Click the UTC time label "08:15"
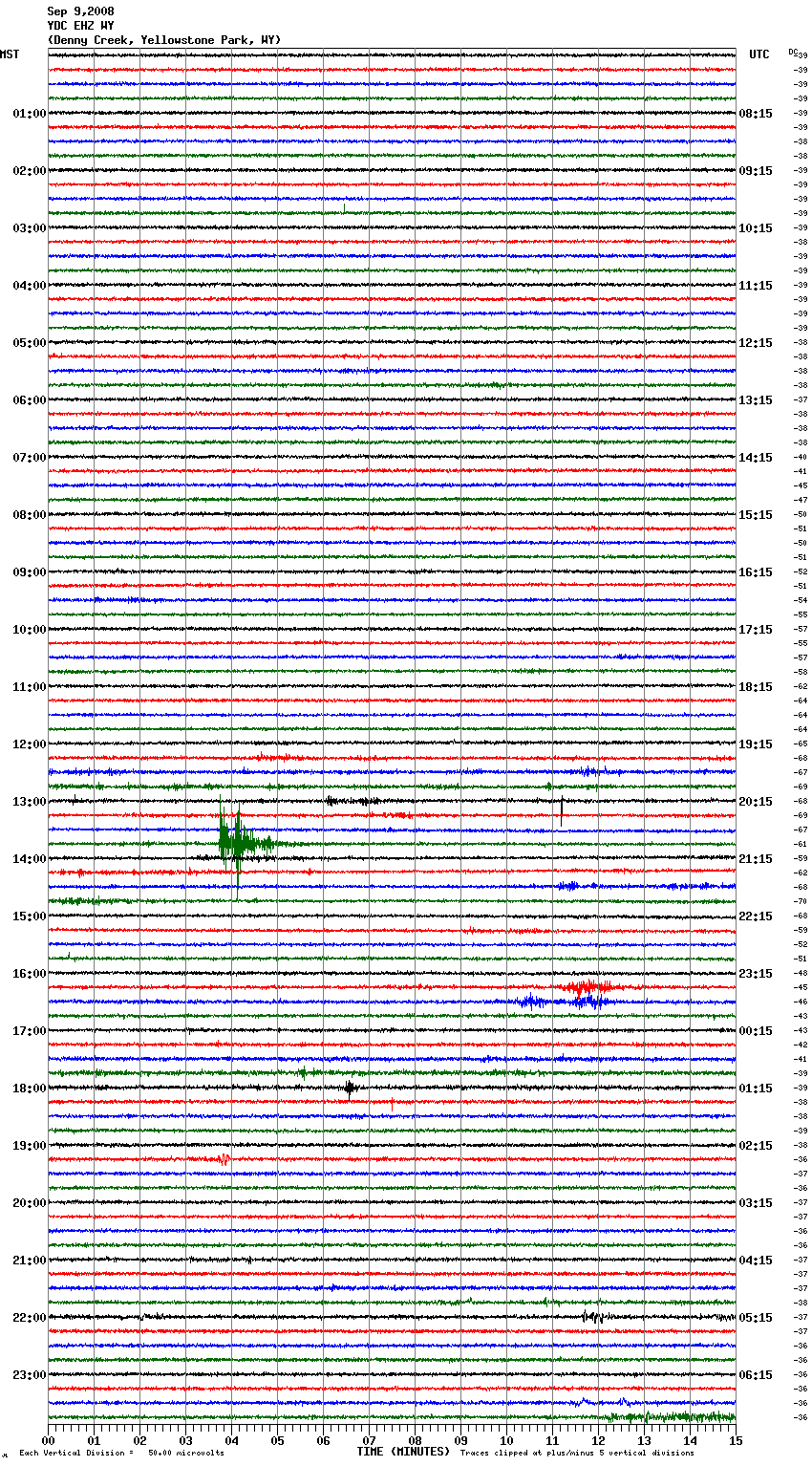 coord(756,114)
